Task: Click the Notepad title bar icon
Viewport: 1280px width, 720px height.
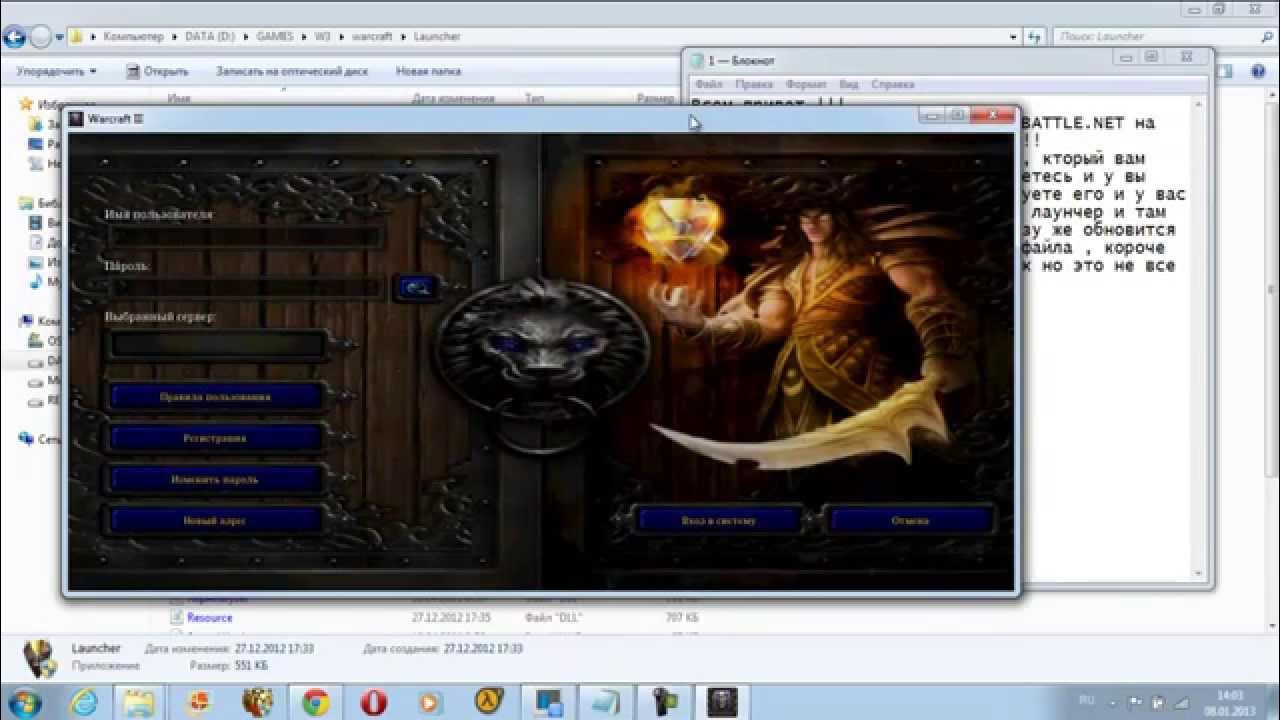Action: 697,61
